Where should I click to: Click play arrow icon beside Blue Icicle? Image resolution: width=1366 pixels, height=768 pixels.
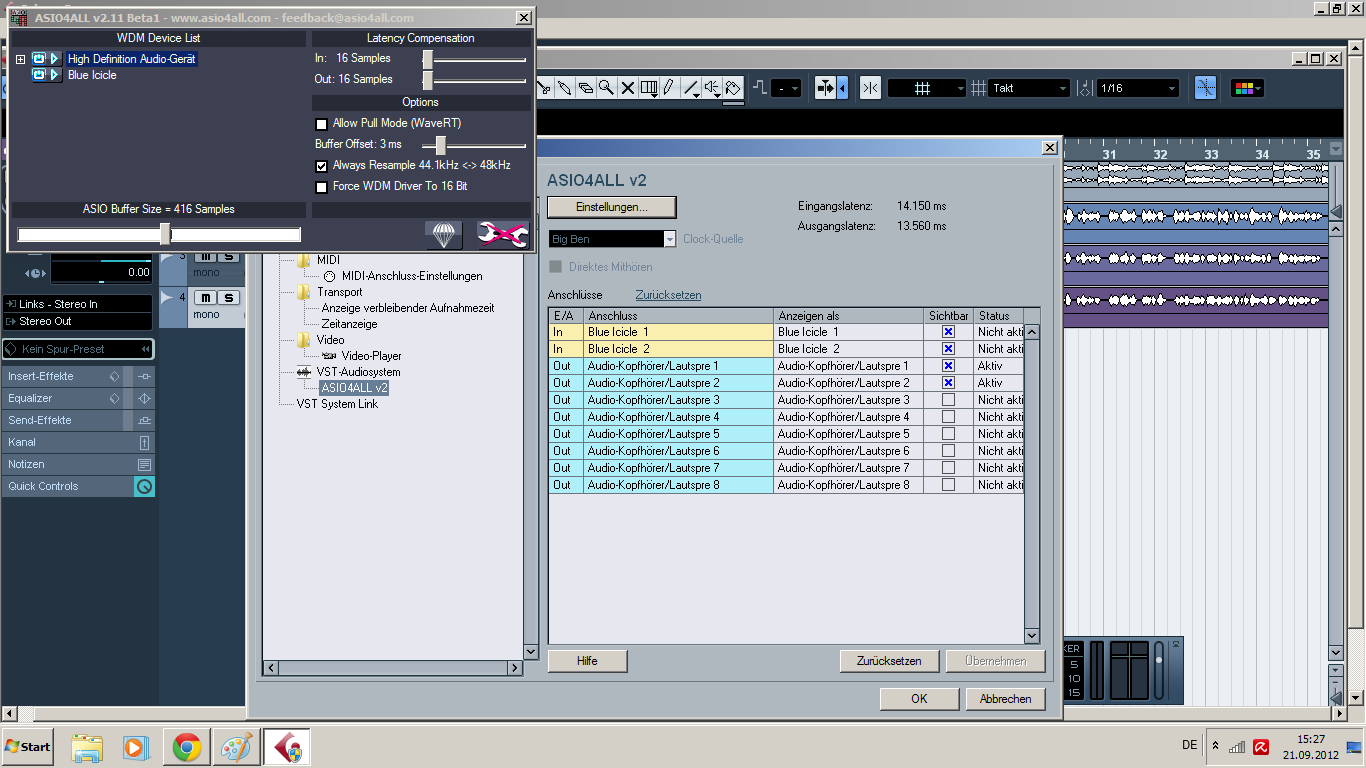point(55,75)
